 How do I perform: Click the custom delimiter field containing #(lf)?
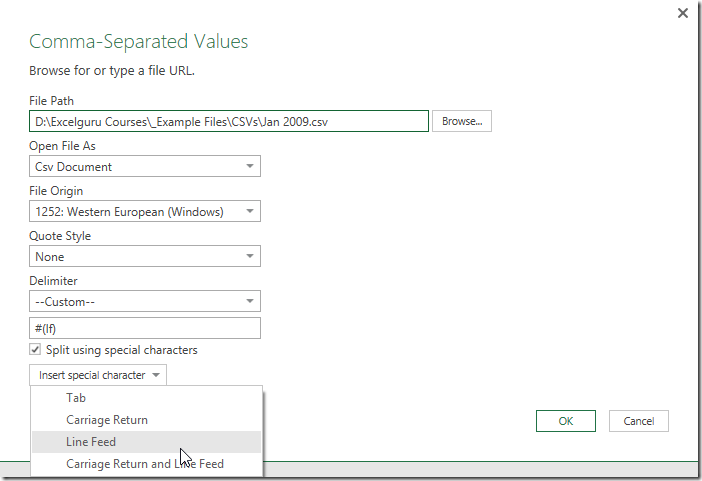pyautogui.click(x=145, y=328)
